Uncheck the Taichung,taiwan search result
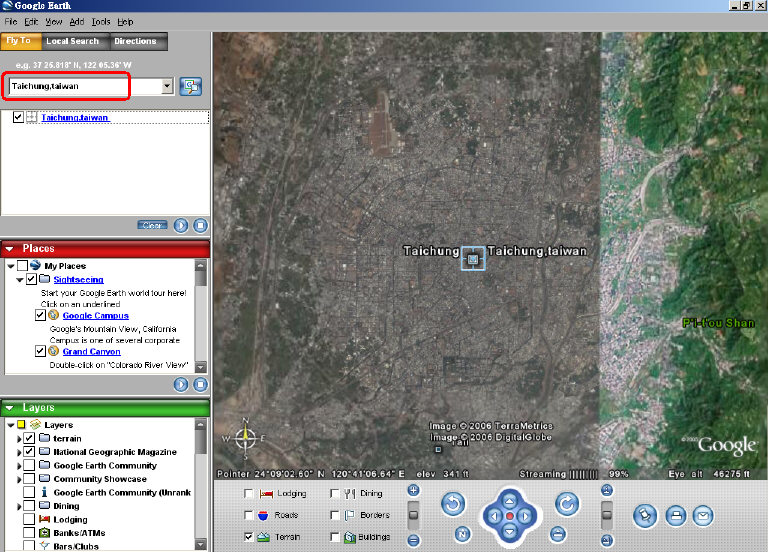 [18, 117]
